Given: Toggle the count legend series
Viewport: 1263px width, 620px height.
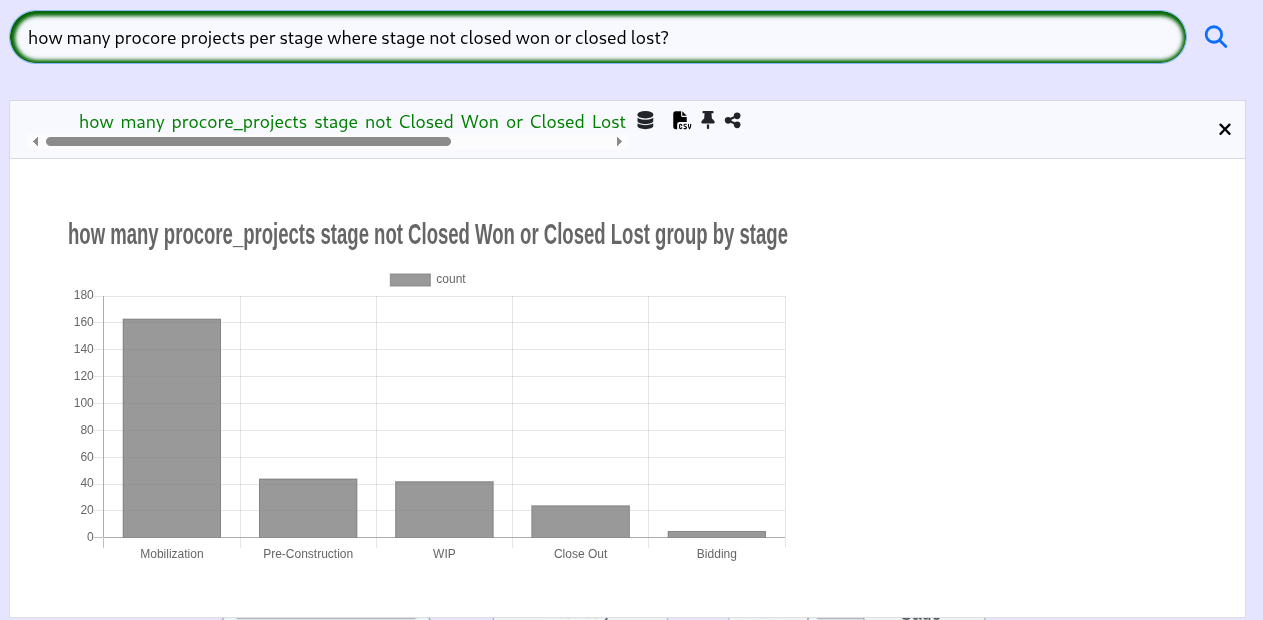Looking at the screenshot, I should point(450,279).
